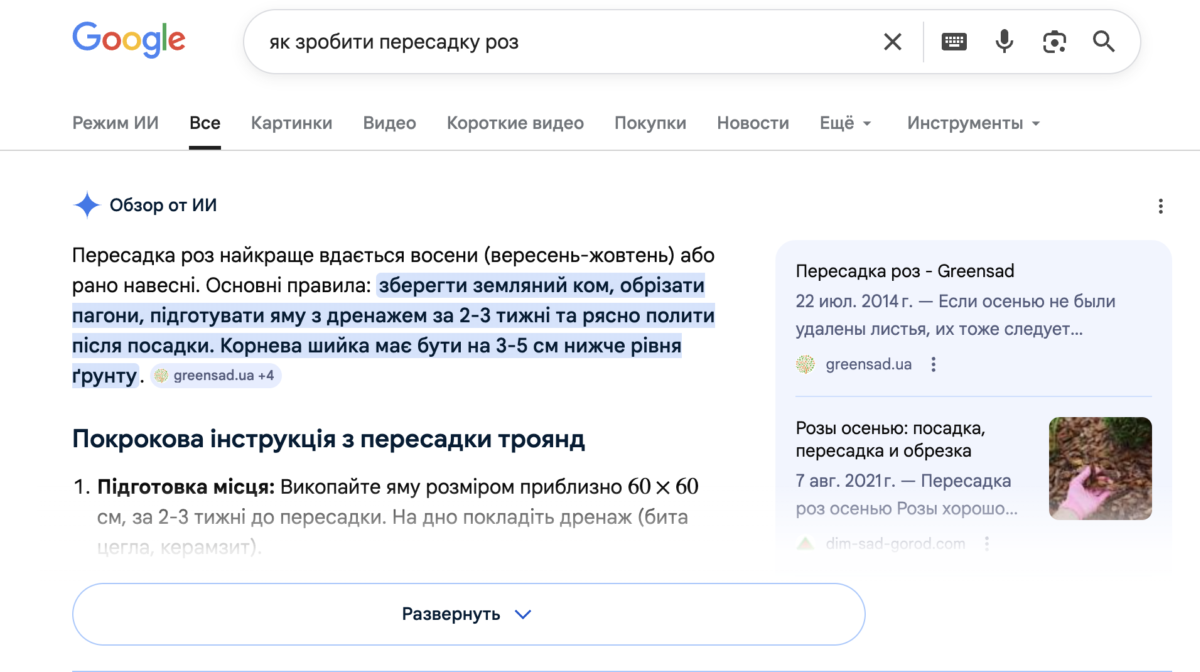Click the Google logo

[129, 41]
